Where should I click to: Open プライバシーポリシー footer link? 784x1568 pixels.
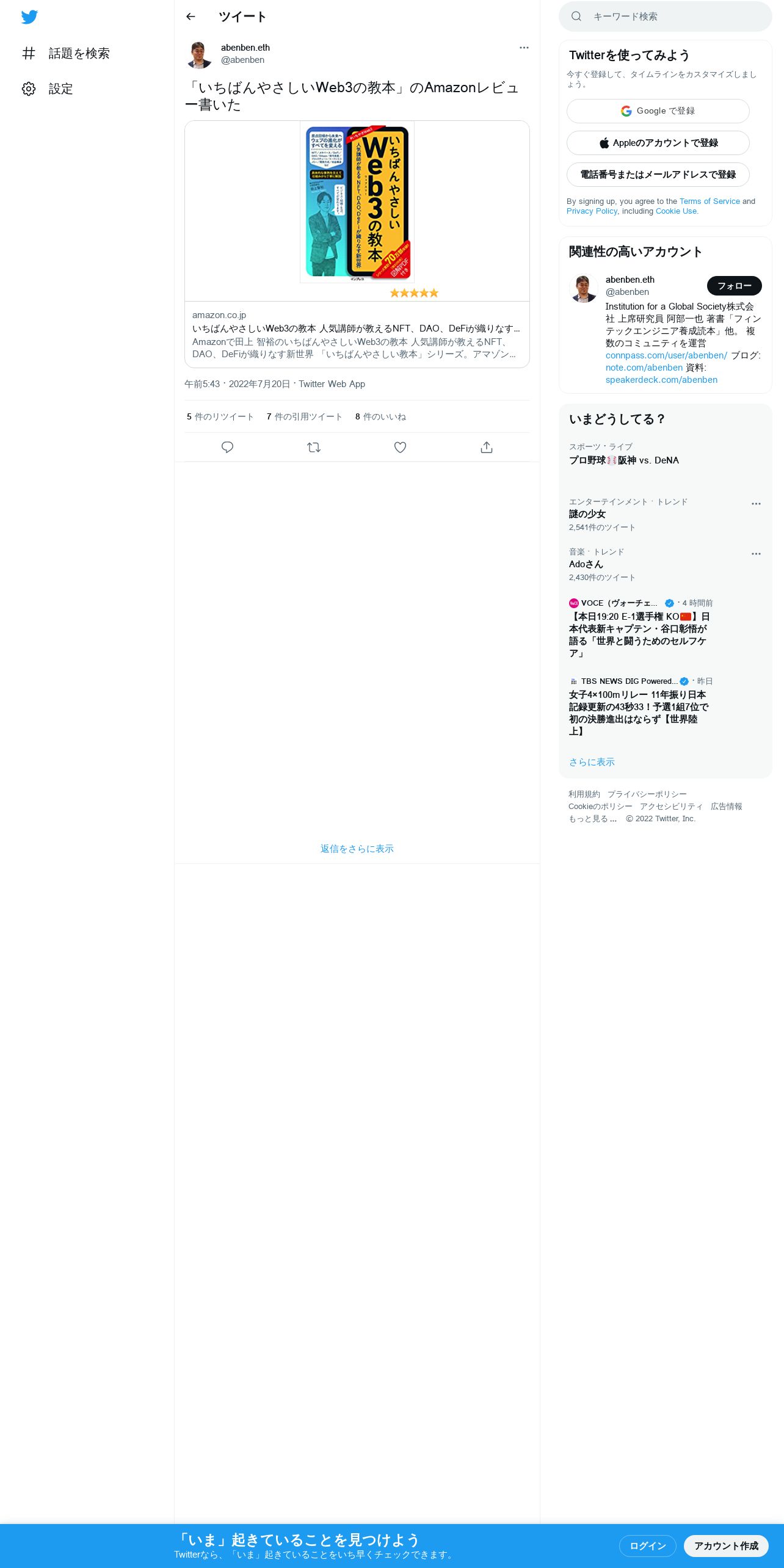click(x=647, y=794)
